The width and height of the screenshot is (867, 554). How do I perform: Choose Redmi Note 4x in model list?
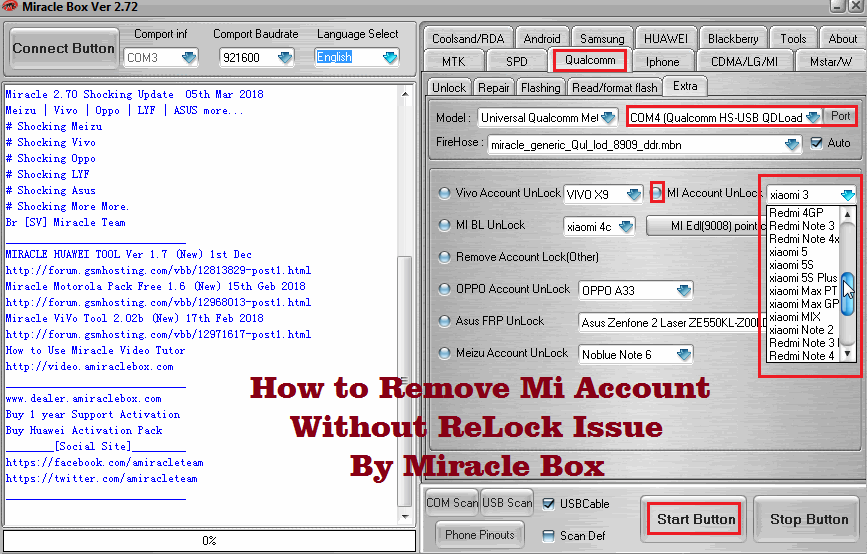coord(803,239)
